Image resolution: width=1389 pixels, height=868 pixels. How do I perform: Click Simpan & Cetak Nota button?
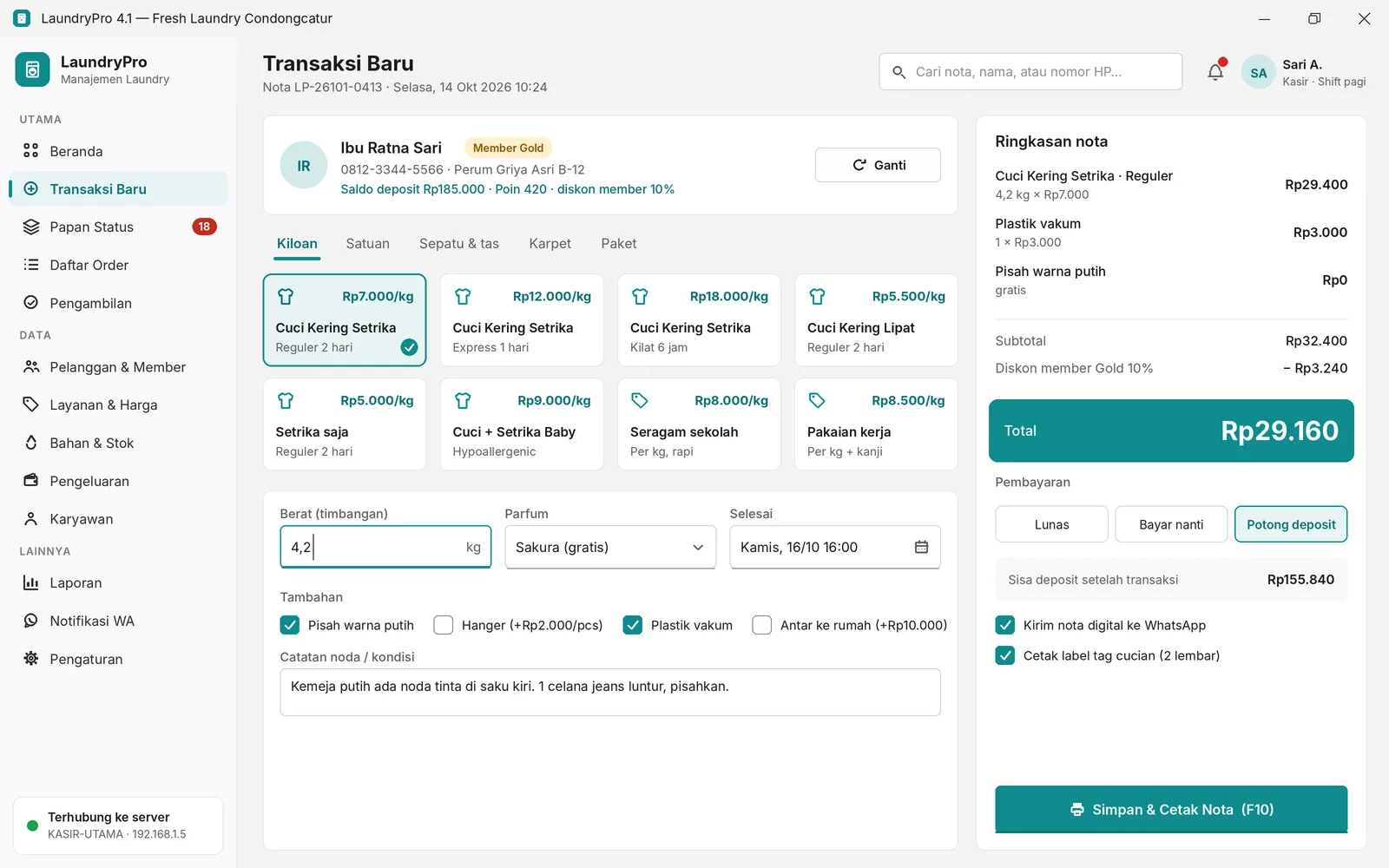click(x=1171, y=809)
